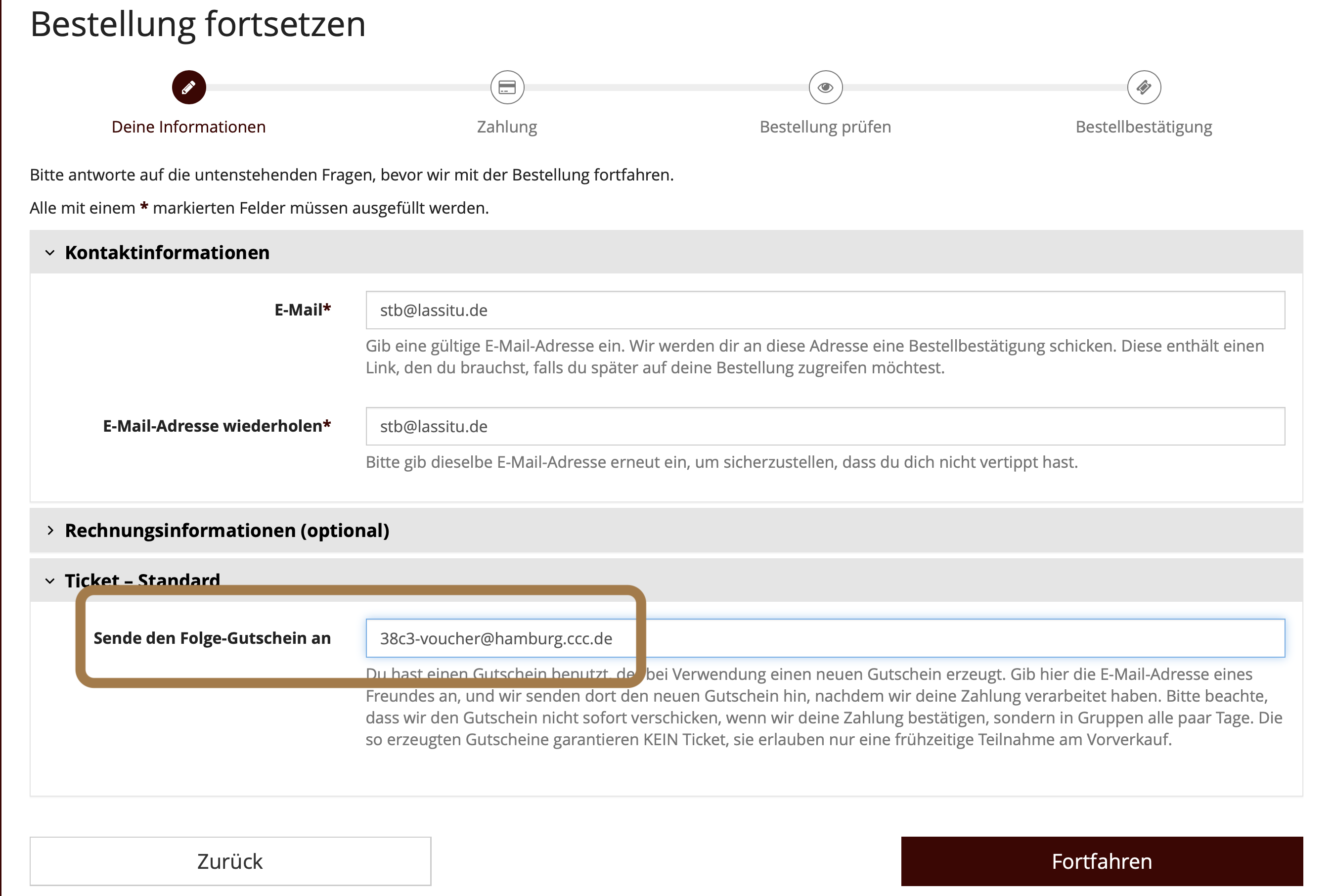Viewport: 1332px width, 896px height.
Task: Collapse the Kontaktinformationen section chevron
Action: pos(50,253)
